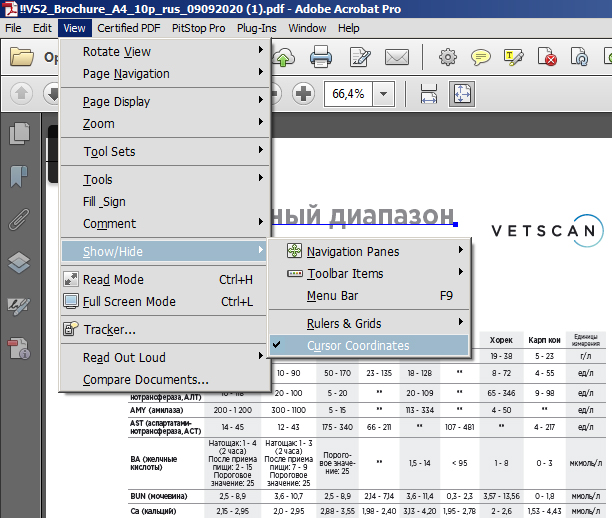This screenshot has height=518, width=612.
Task: Click AMY (амилаза) row label
Action: [x=157, y=410]
